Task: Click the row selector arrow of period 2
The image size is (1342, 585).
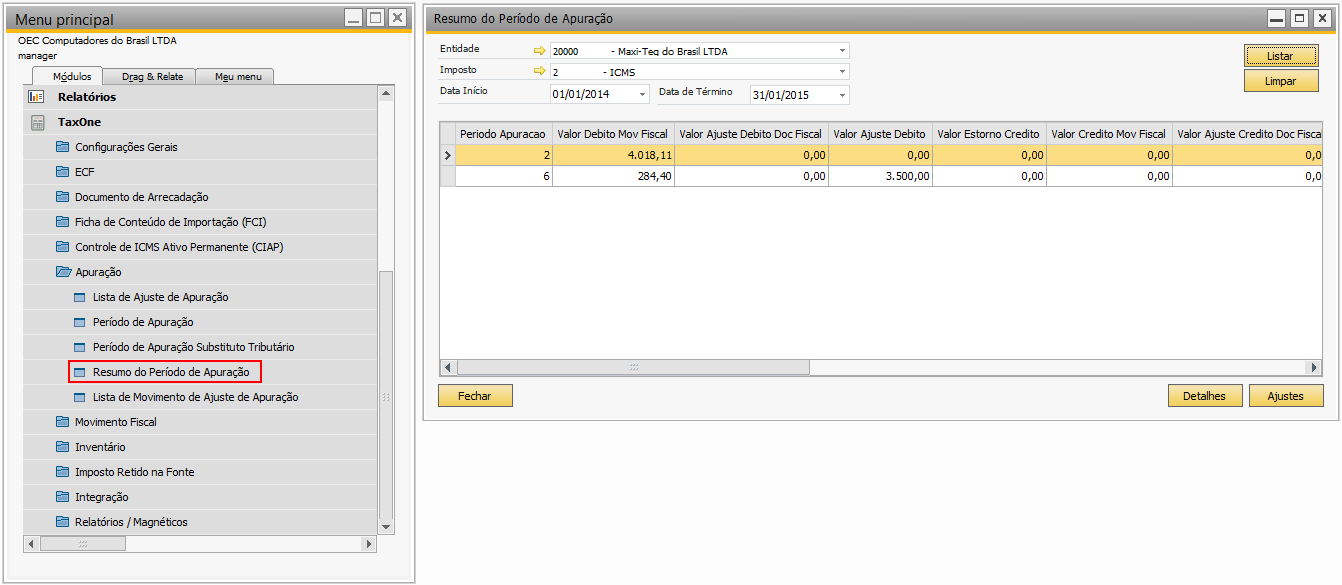Action: pos(447,155)
